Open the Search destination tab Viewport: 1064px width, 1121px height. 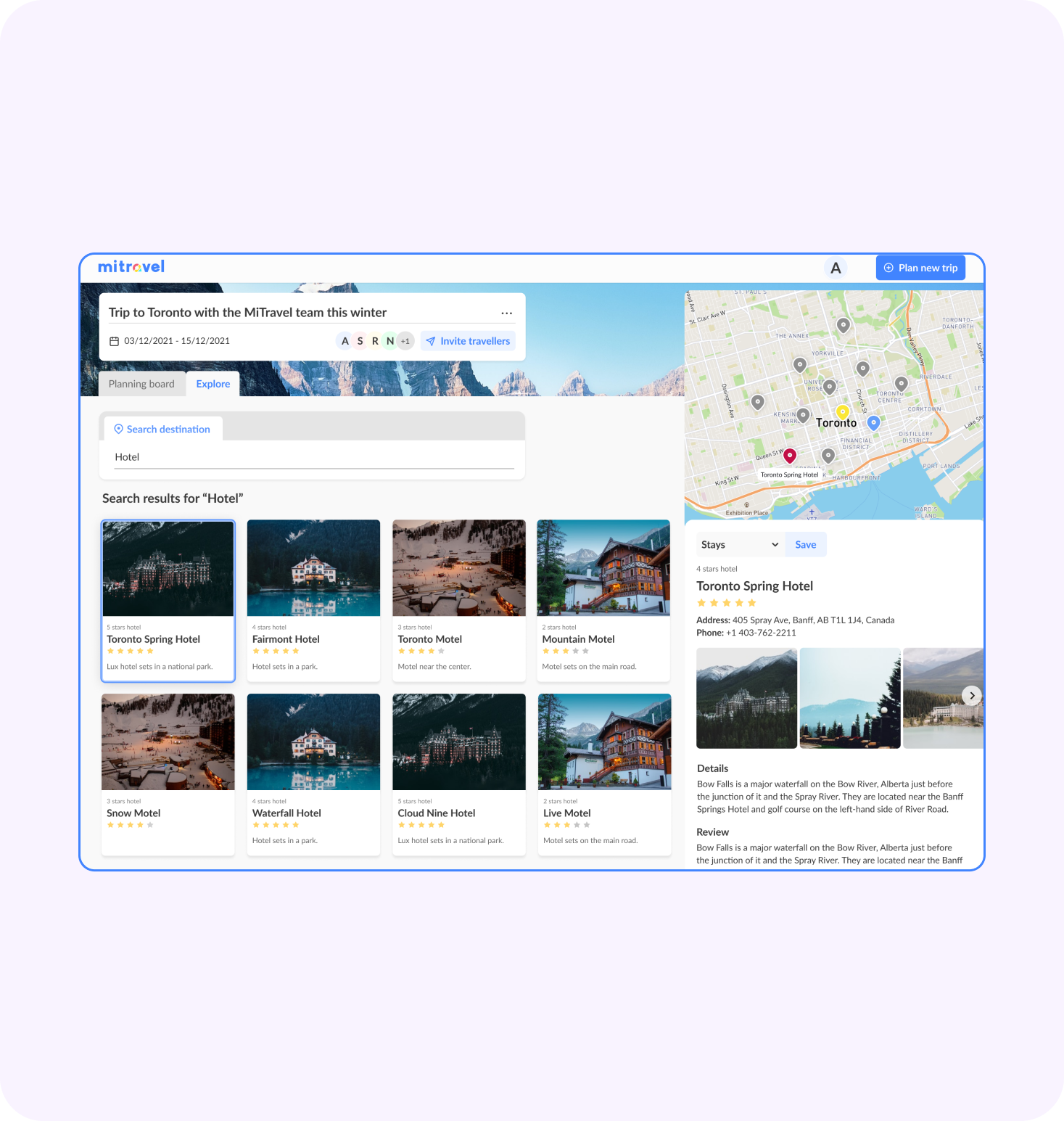[x=162, y=430]
